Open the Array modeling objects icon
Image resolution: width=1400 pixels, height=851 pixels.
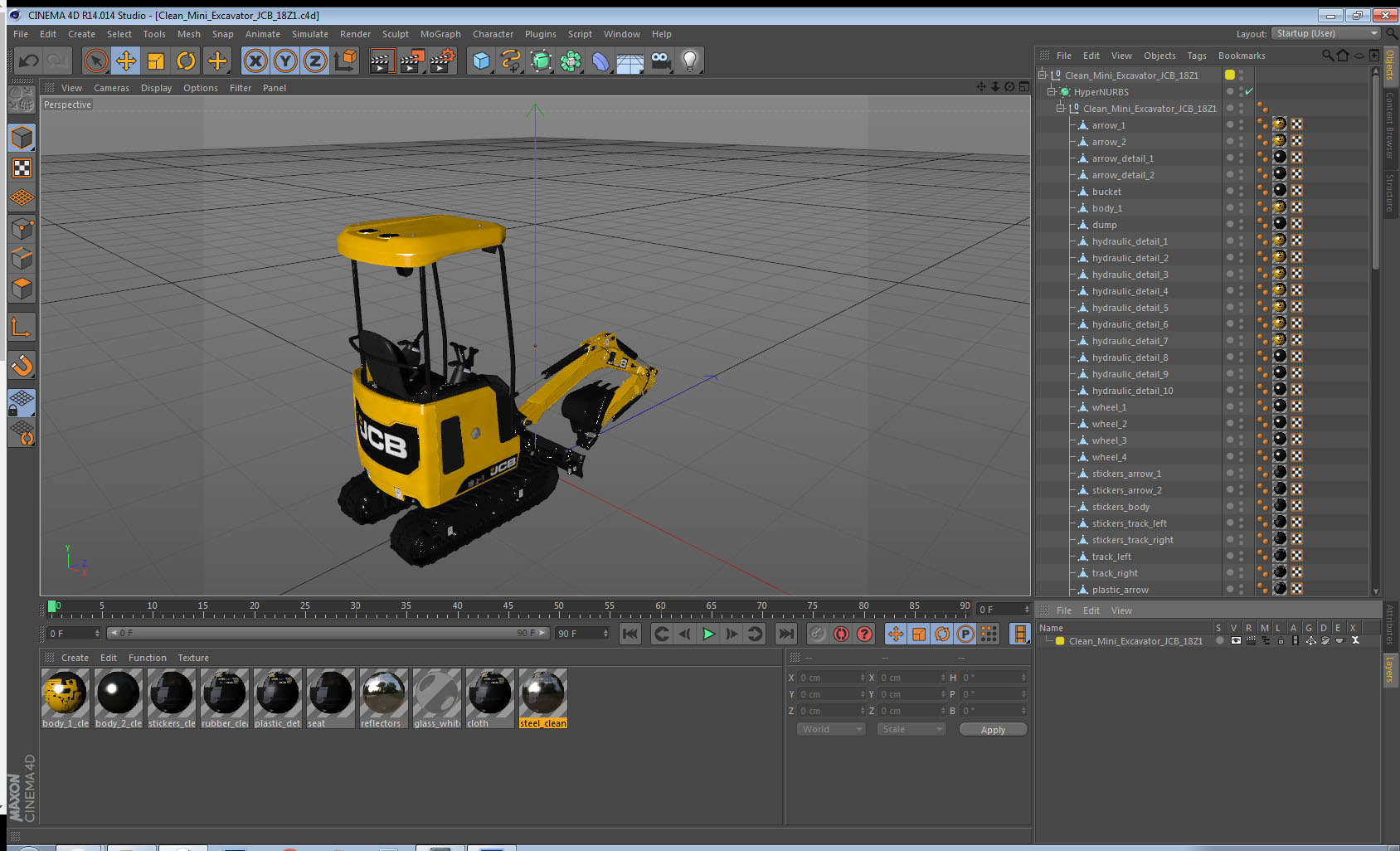[571, 61]
